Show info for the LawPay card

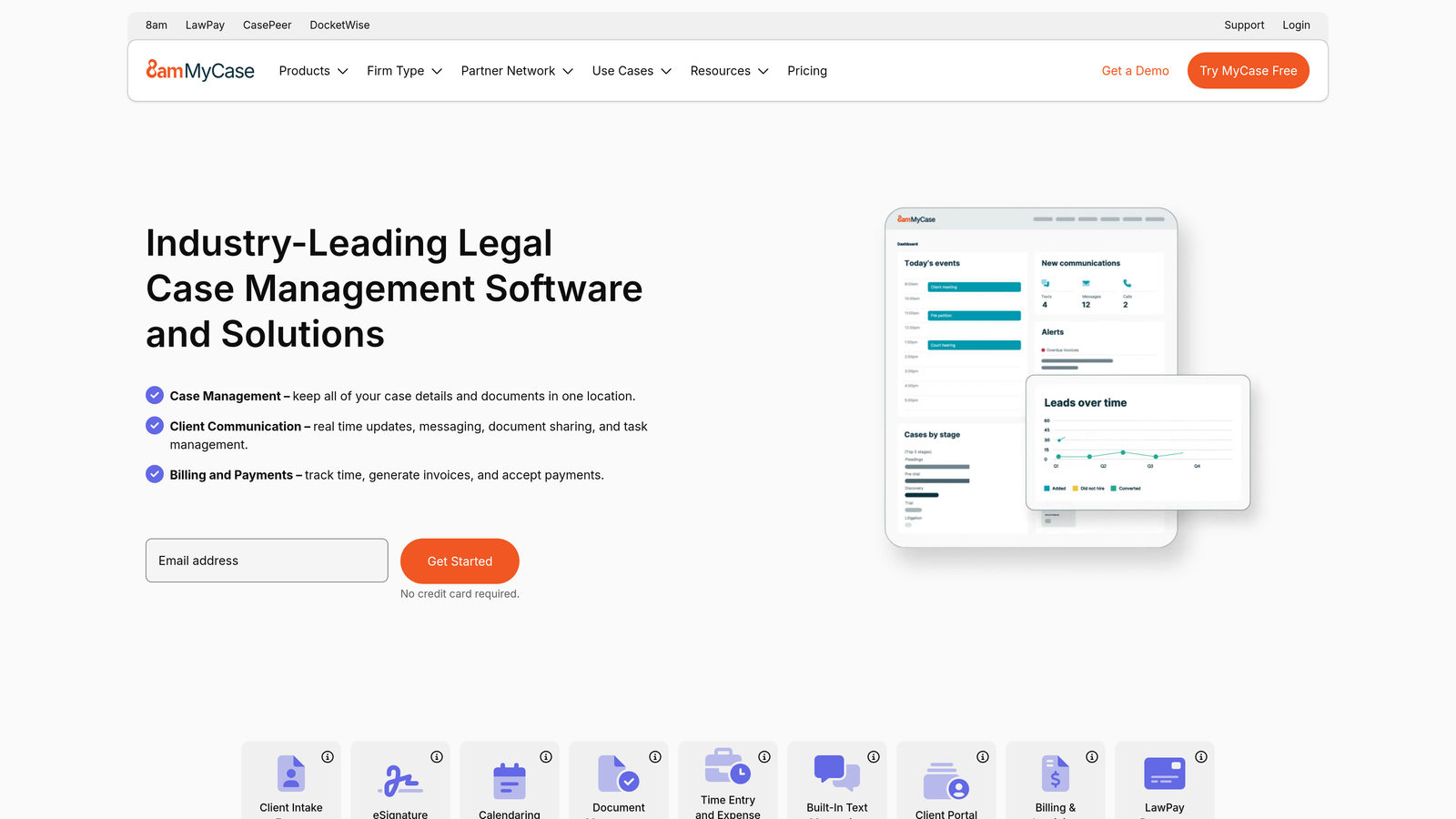1201,757
